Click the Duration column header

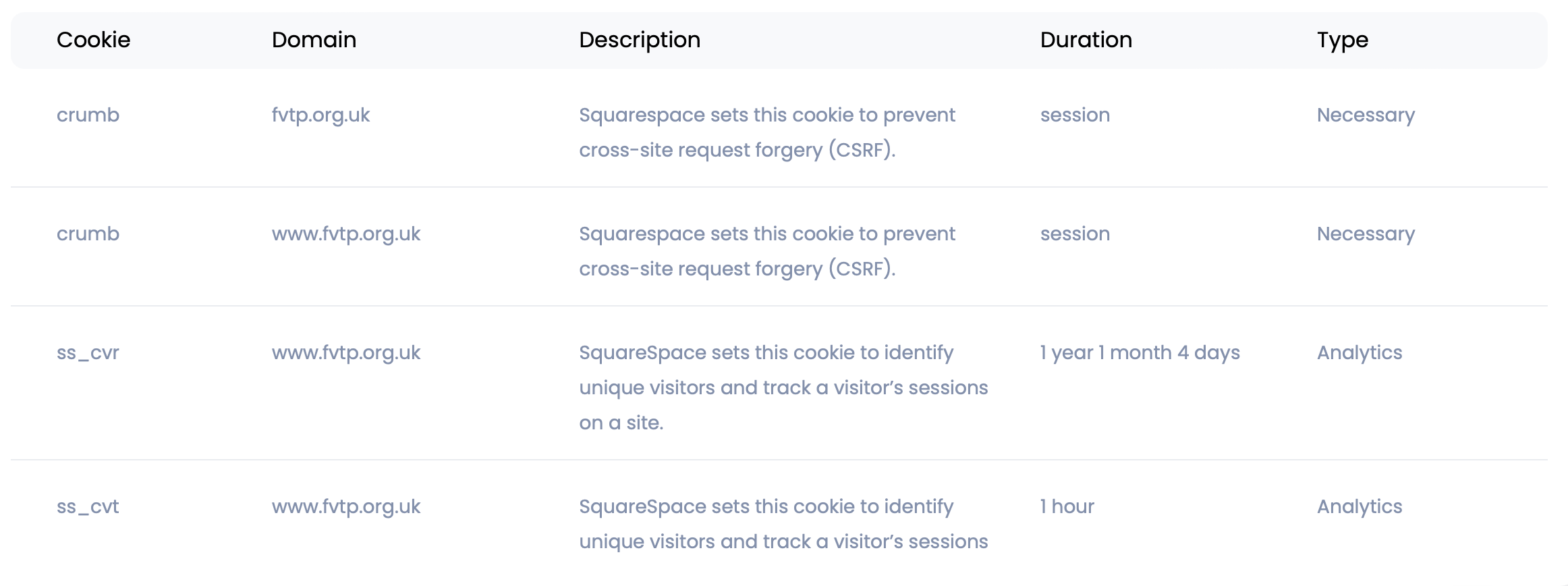pyautogui.click(x=1086, y=40)
